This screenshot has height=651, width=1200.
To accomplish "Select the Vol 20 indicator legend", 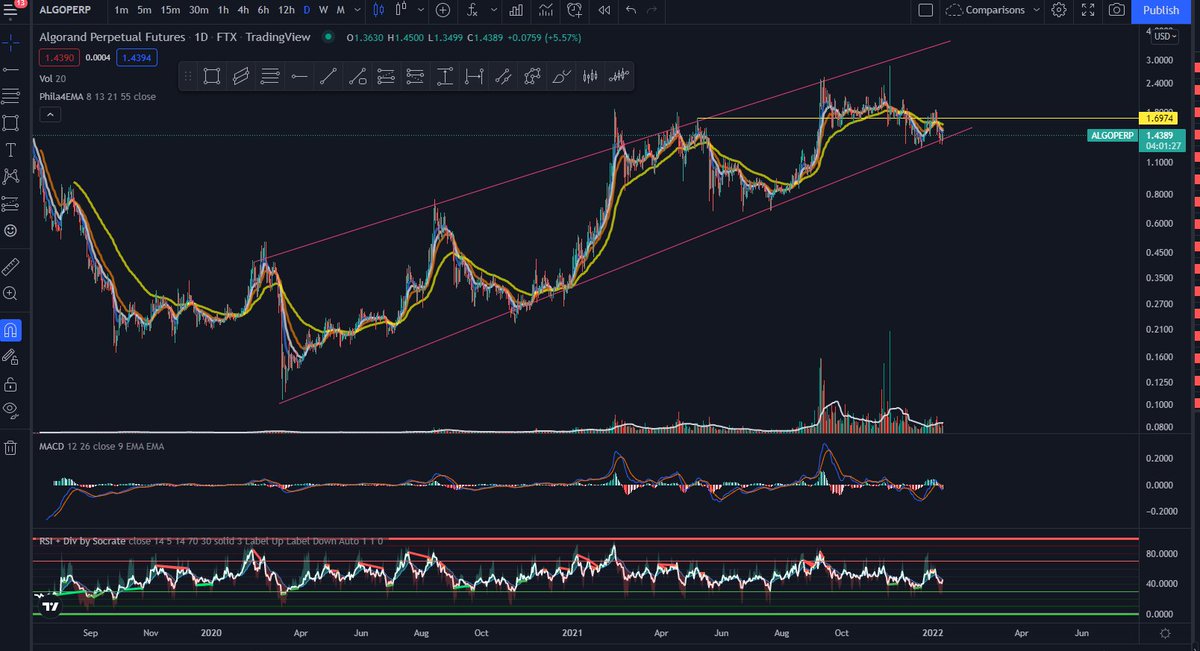I will 52,77.
